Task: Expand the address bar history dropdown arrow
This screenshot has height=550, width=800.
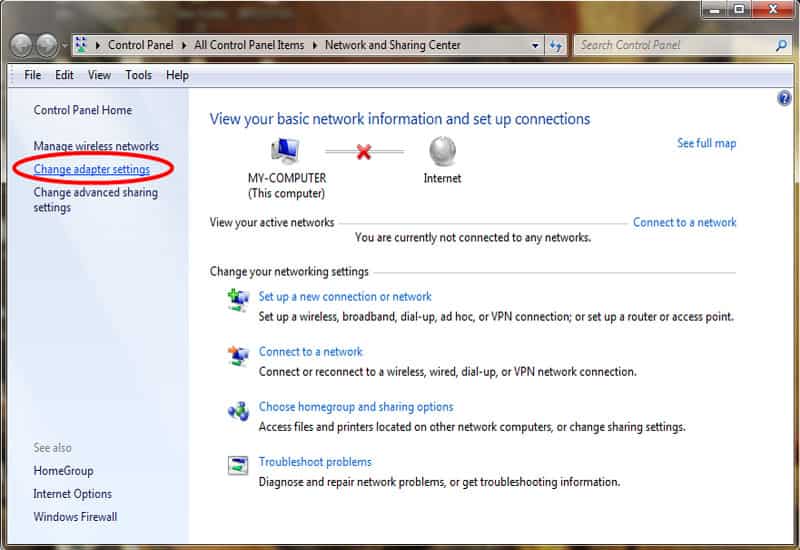Action: coord(535,45)
